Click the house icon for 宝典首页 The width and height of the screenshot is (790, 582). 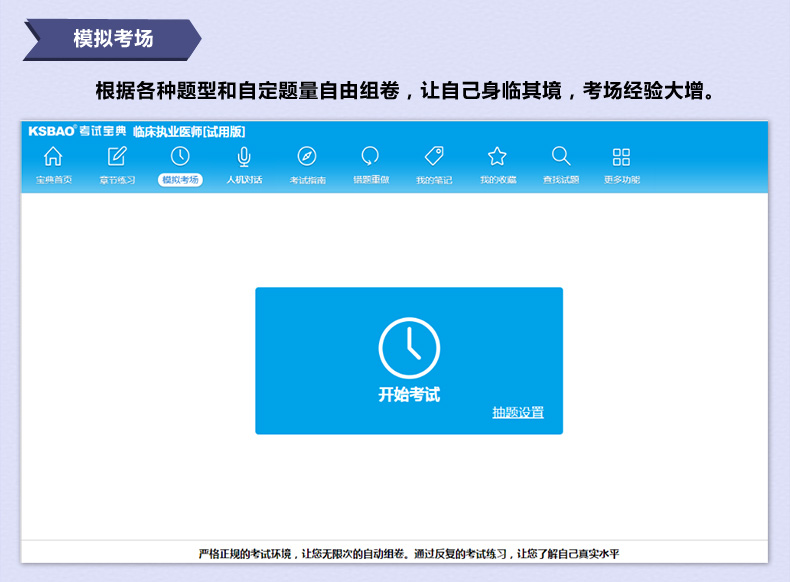(53, 156)
